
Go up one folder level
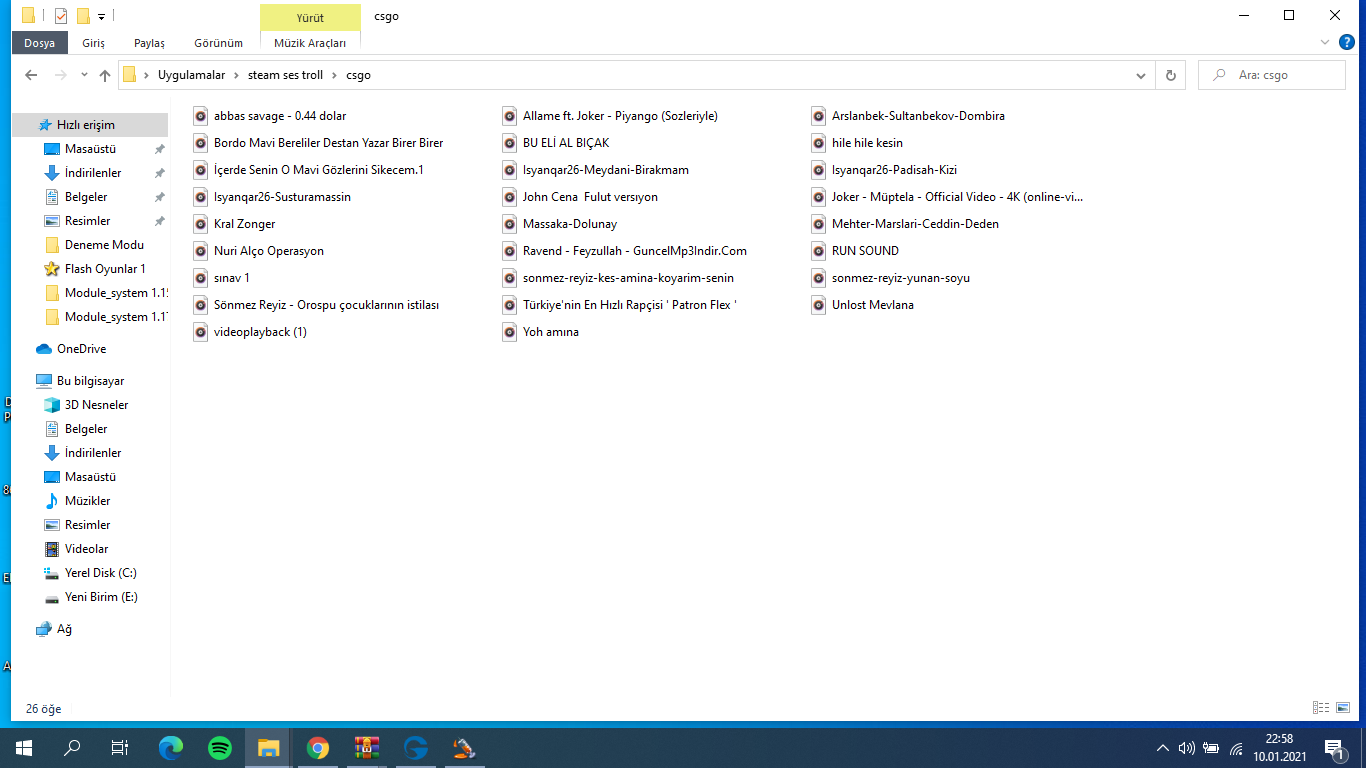tap(104, 75)
